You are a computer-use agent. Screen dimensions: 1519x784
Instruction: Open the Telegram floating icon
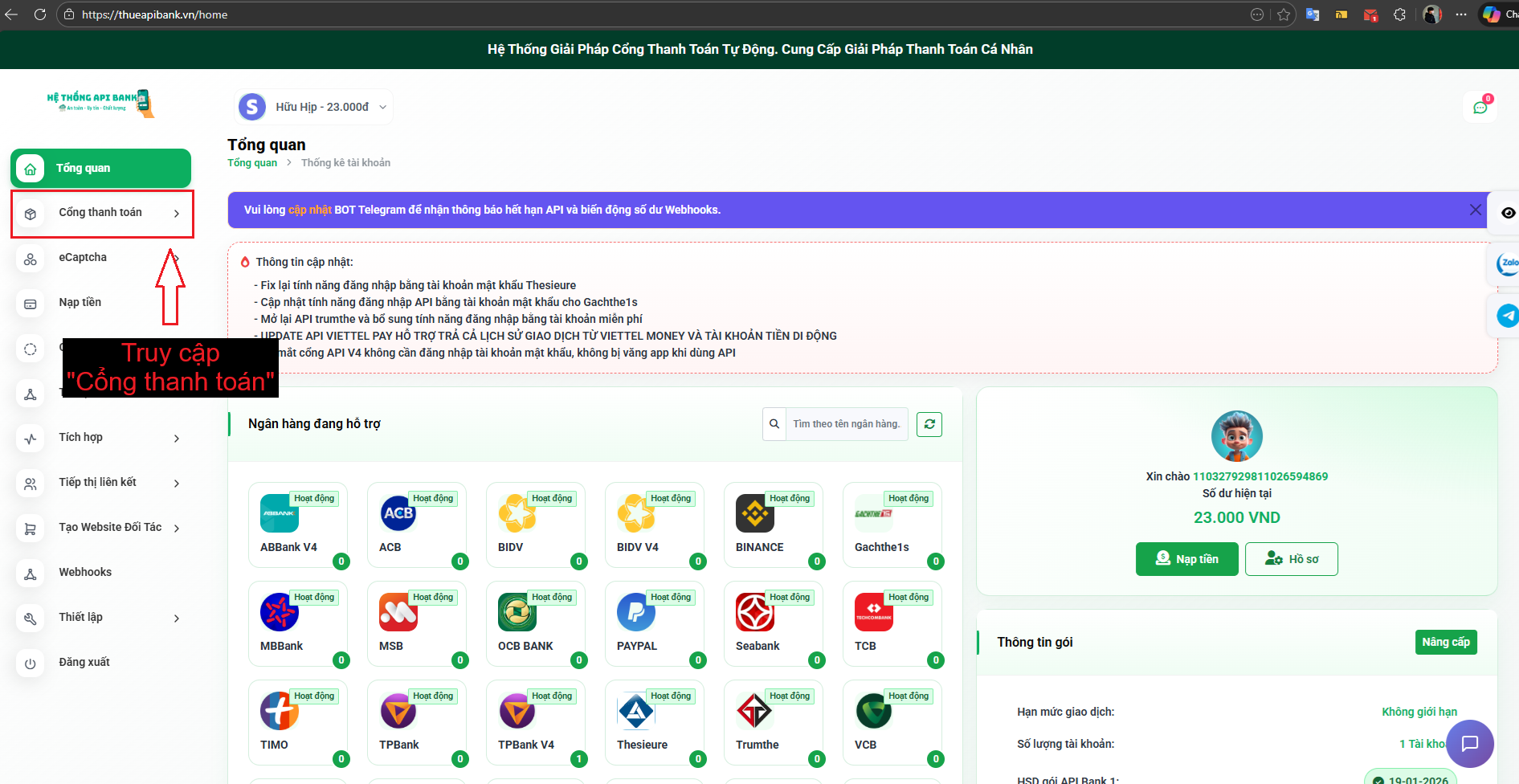click(x=1507, y=316)
